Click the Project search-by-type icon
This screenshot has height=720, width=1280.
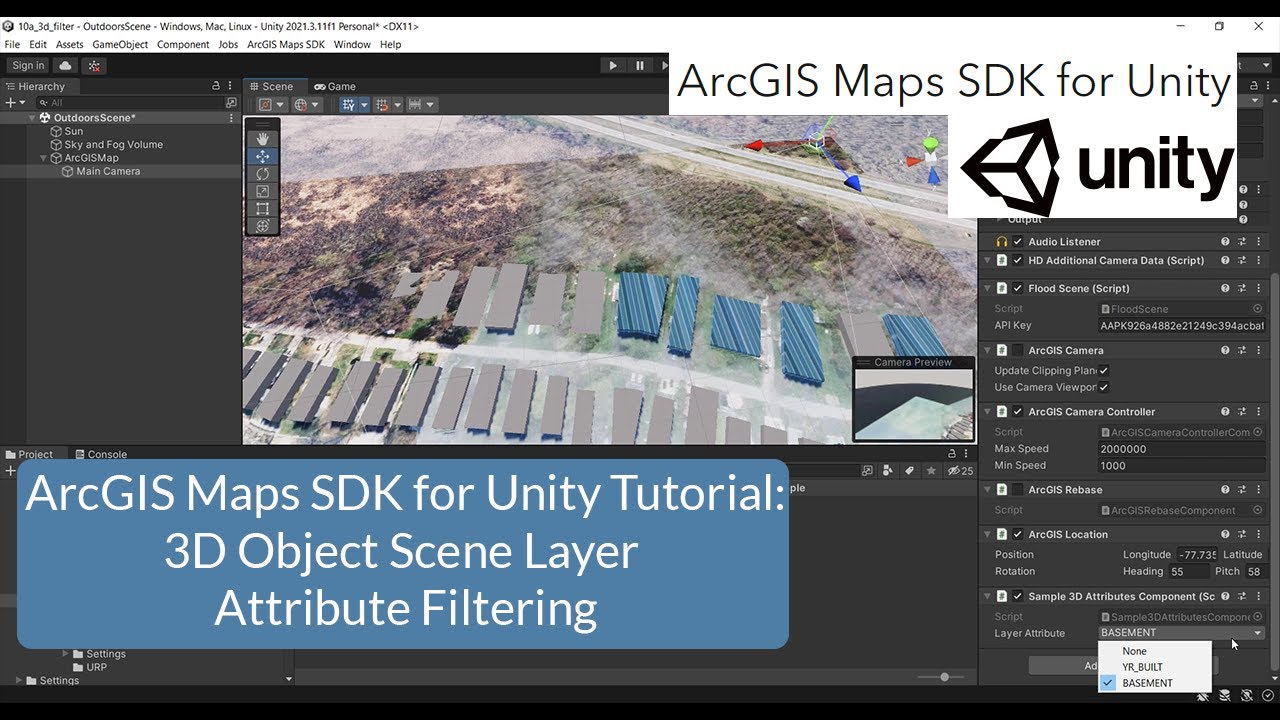tap(888, 471)
